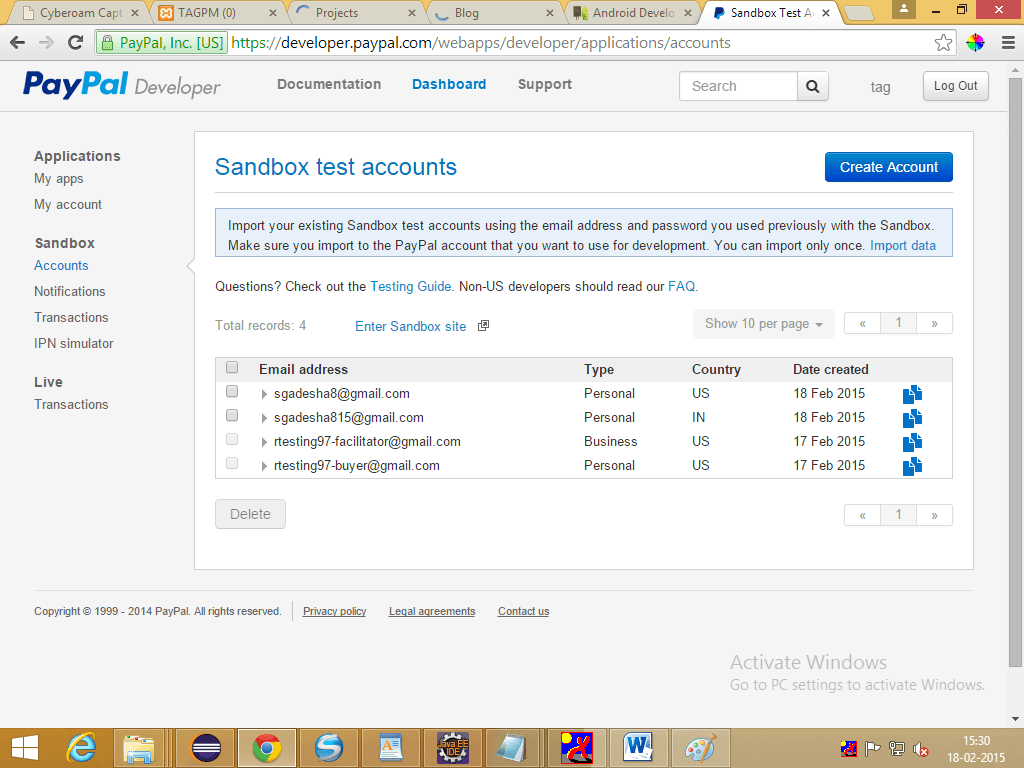Switch to the TAGPM (0) browser tab

tap(217, 13)
